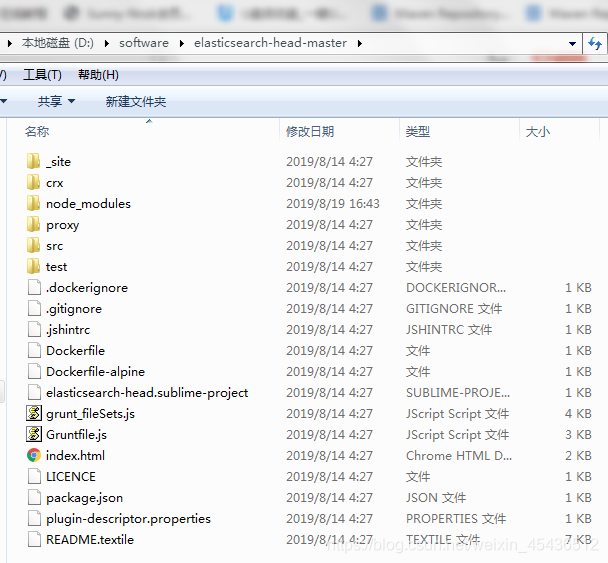Click the SUBLIME-PROJE... type cell
Viewport: 608px width, 563px height.
pos(458,393)
